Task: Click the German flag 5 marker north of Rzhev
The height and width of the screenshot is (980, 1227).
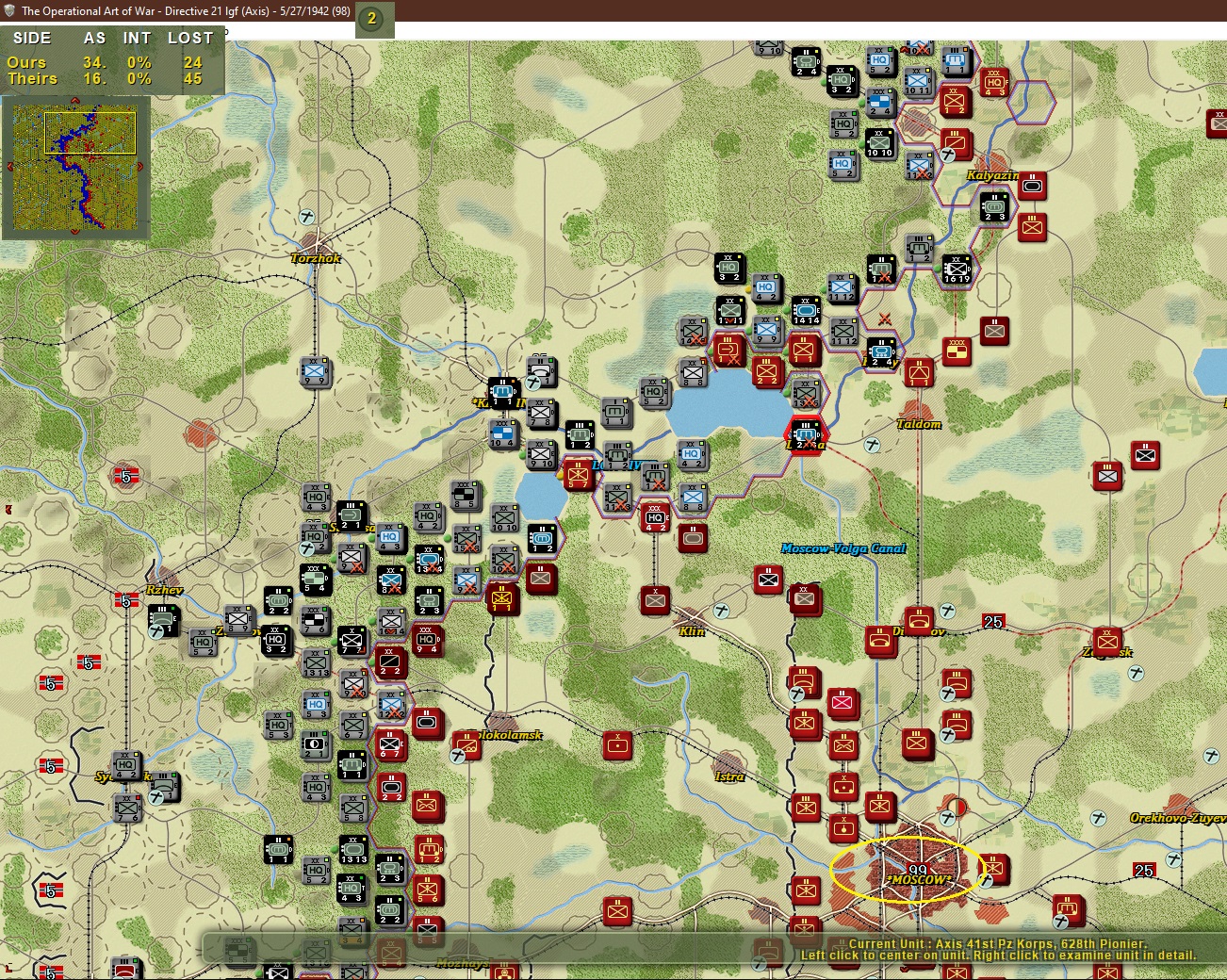Action: pos(126,476)
